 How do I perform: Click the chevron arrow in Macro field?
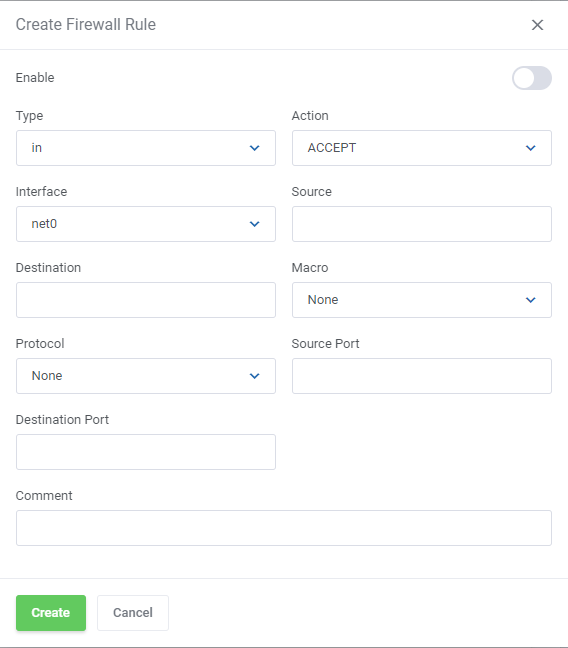point(531,300)
